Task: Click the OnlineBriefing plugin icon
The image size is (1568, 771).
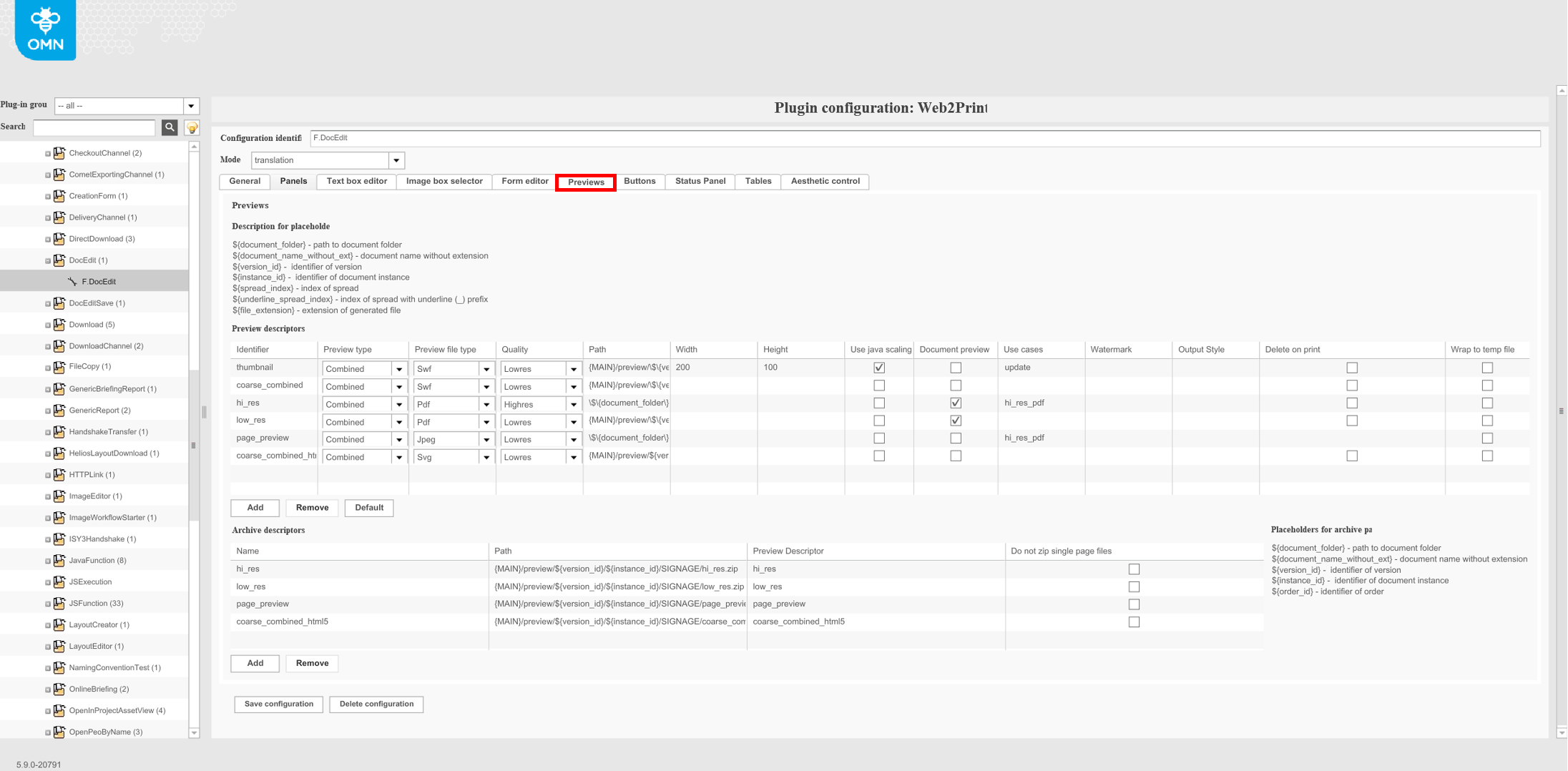Action: 59,689
